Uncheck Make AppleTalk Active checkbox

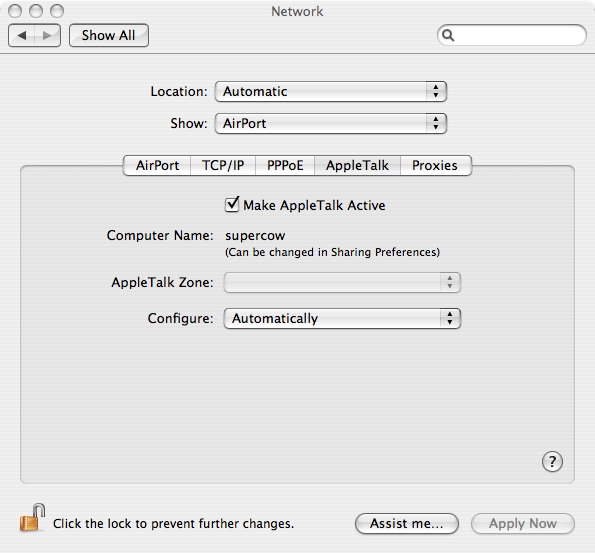(x=232, y=205)
